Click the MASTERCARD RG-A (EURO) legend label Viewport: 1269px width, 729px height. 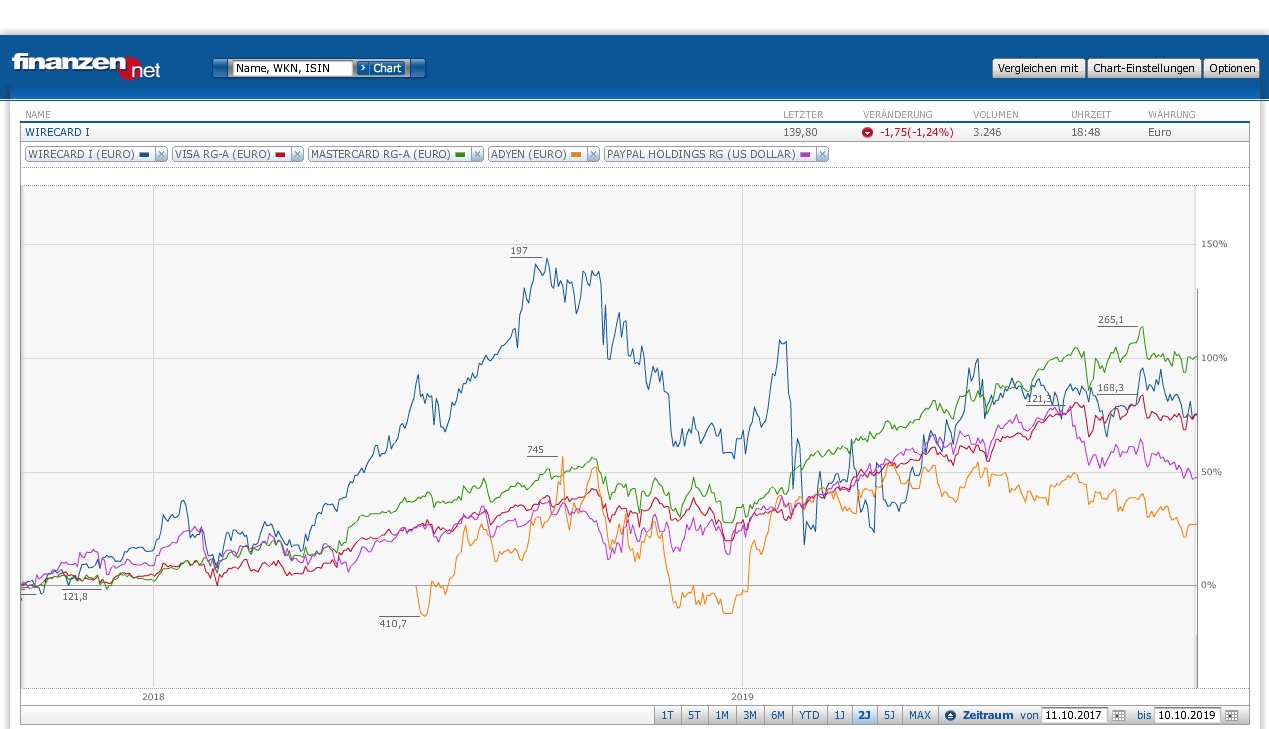381,154
